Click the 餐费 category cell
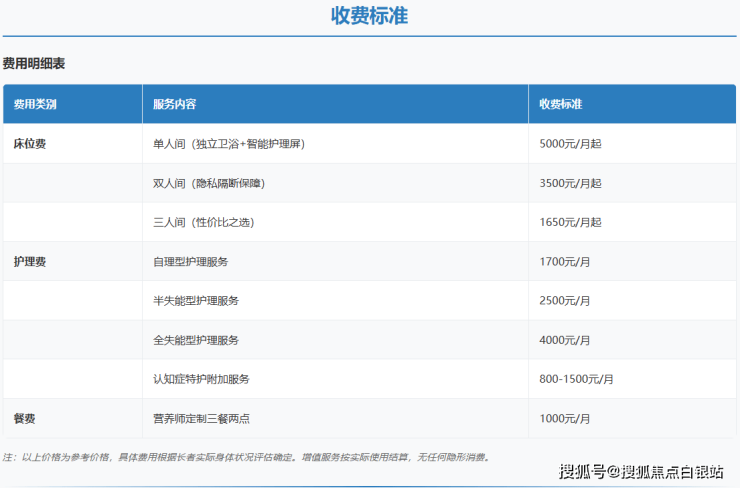740x488 pixels. [25, 418]
